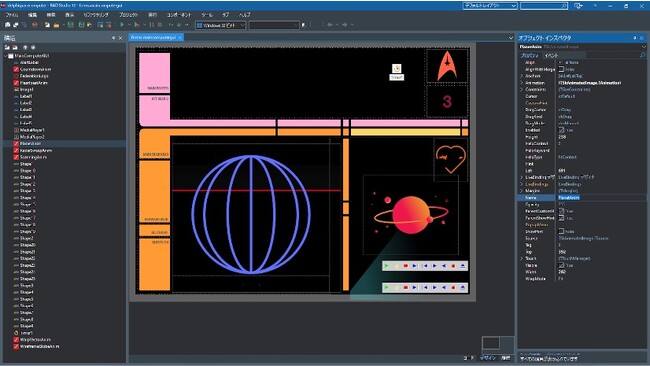
Task: Pin the Structure panel with its pushpin icon
Action: pyautogui.click(x=113, y=38)
